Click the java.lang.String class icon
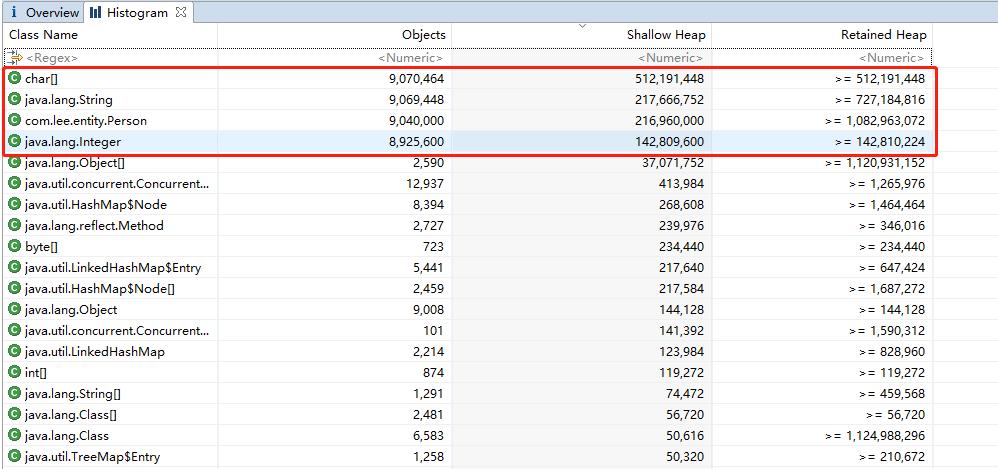This screenshot has height=469, width=998. (14, 99)
